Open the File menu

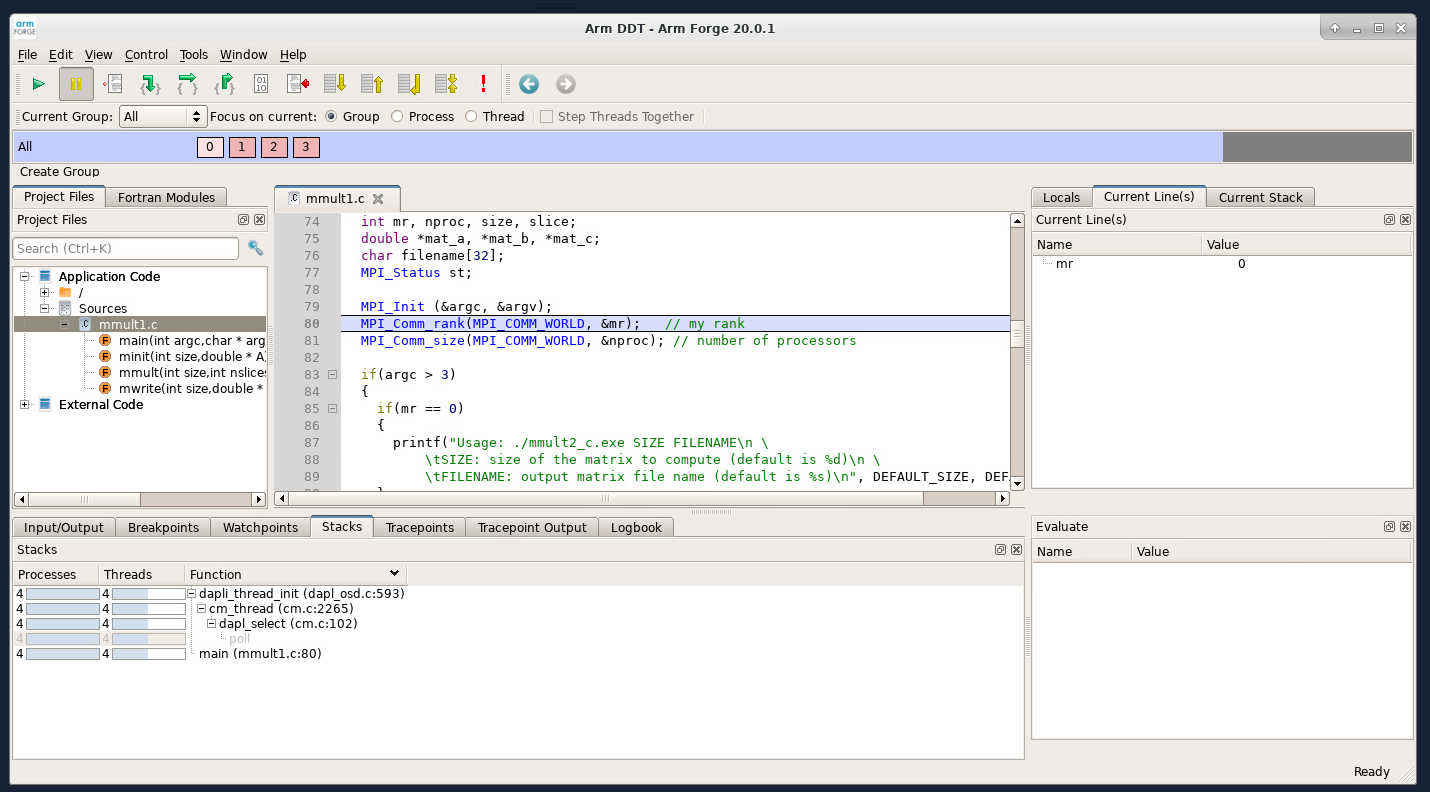(x=27, y=54)
